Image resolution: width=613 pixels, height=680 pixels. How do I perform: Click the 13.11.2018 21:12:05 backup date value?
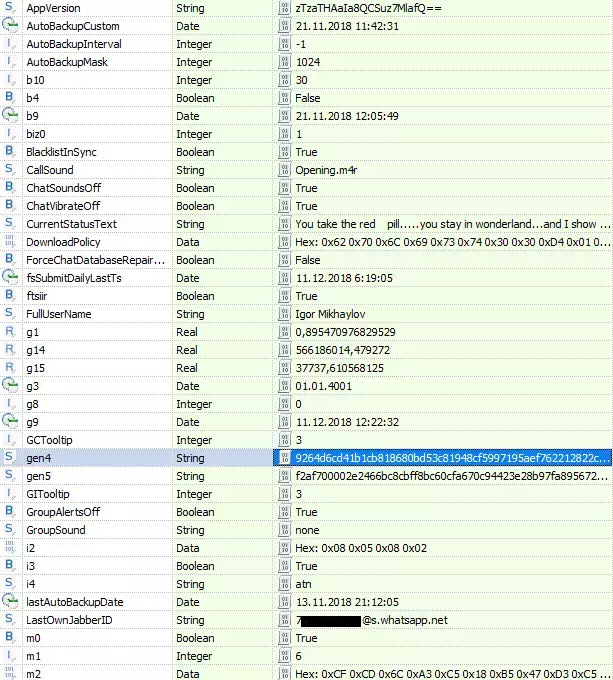(347, 602)
